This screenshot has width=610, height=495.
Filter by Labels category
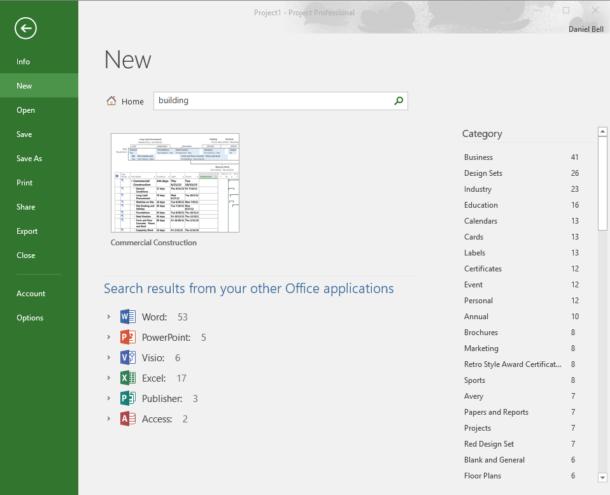click(x=521, y=253)
